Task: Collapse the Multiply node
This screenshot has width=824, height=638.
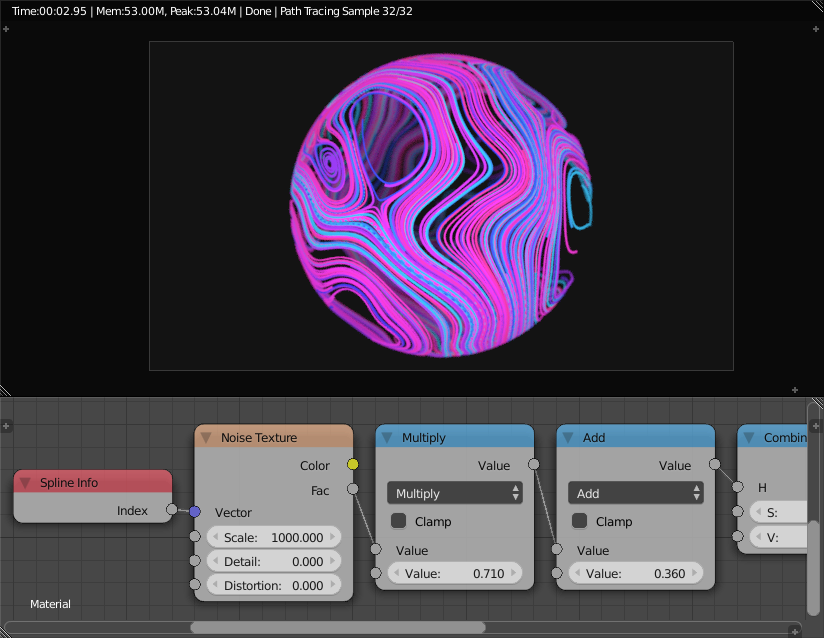Action: tap(387, 437)
